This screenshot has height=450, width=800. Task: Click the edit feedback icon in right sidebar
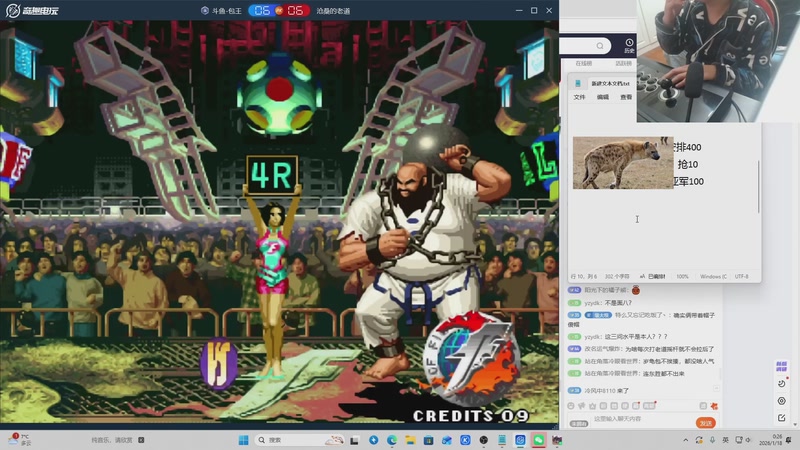point(782,418)
